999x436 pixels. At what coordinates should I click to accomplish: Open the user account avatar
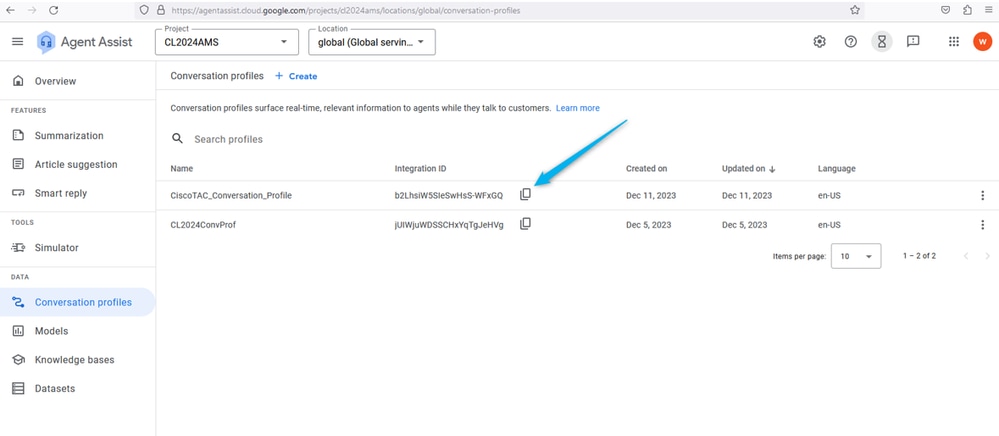click(982, 41)
